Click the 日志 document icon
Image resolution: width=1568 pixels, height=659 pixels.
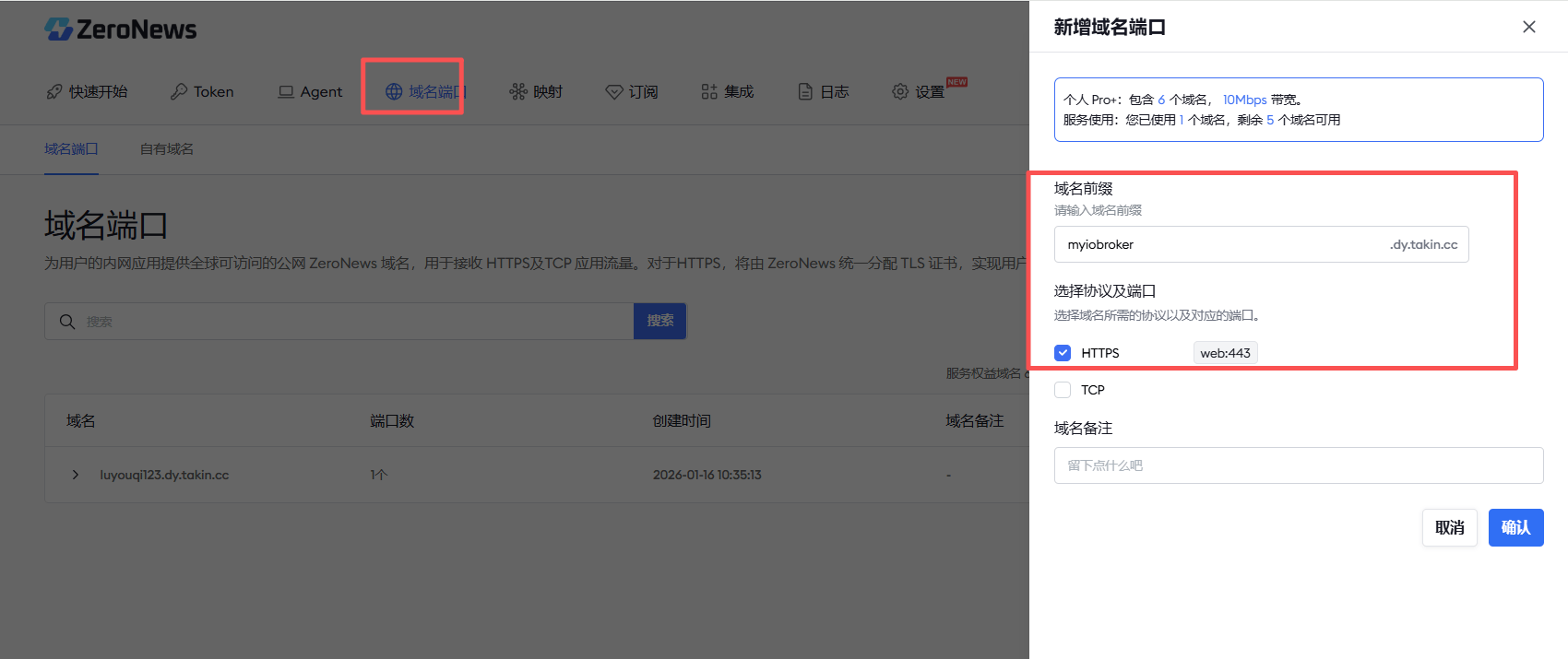(805, 92)
